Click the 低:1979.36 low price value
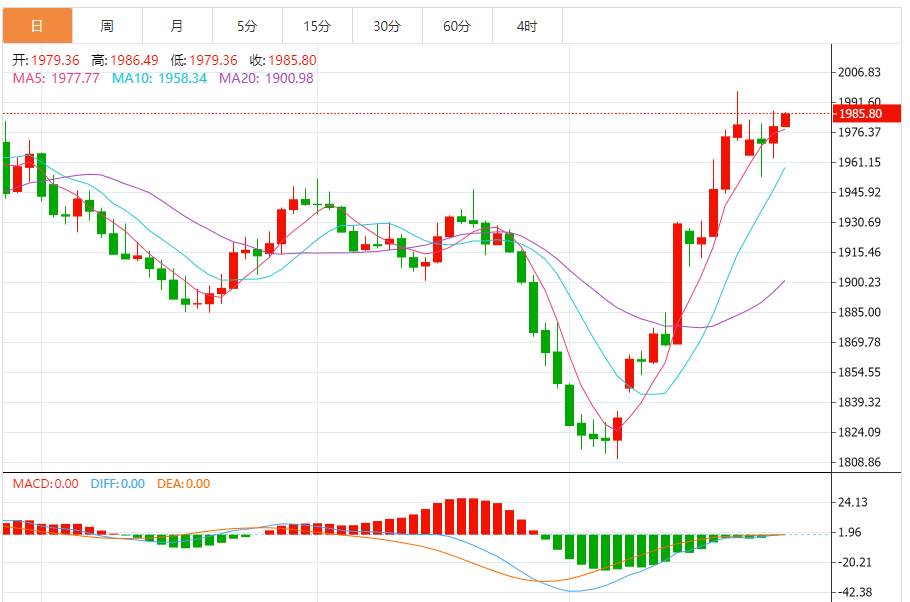Screen dimensions: 910x602 [x=204, y=60]
